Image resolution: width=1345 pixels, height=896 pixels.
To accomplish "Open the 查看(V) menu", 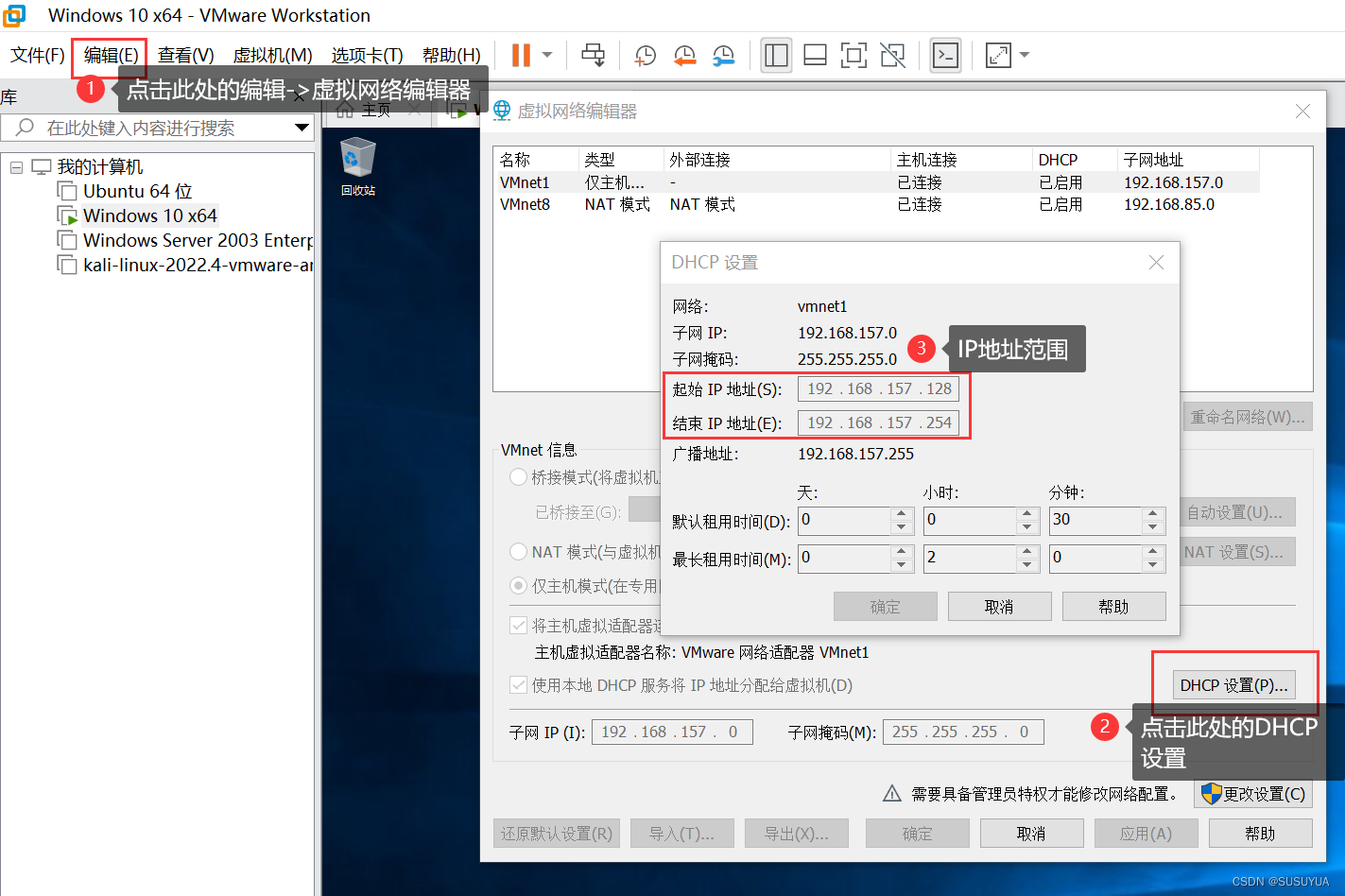I will point(185,55).
